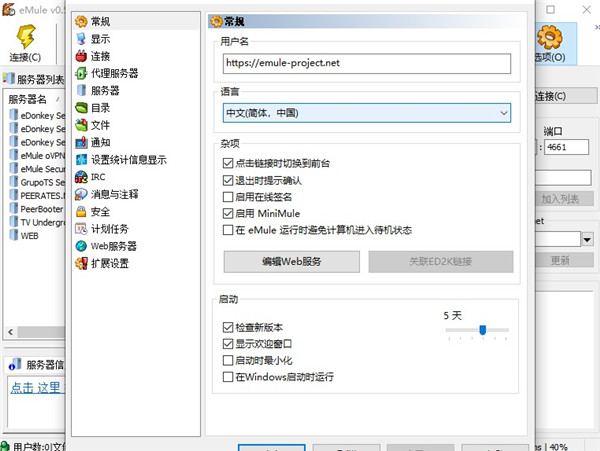Uncheck 检查新版本
Viewport: 600px width, 451px height.
point(228,327)
